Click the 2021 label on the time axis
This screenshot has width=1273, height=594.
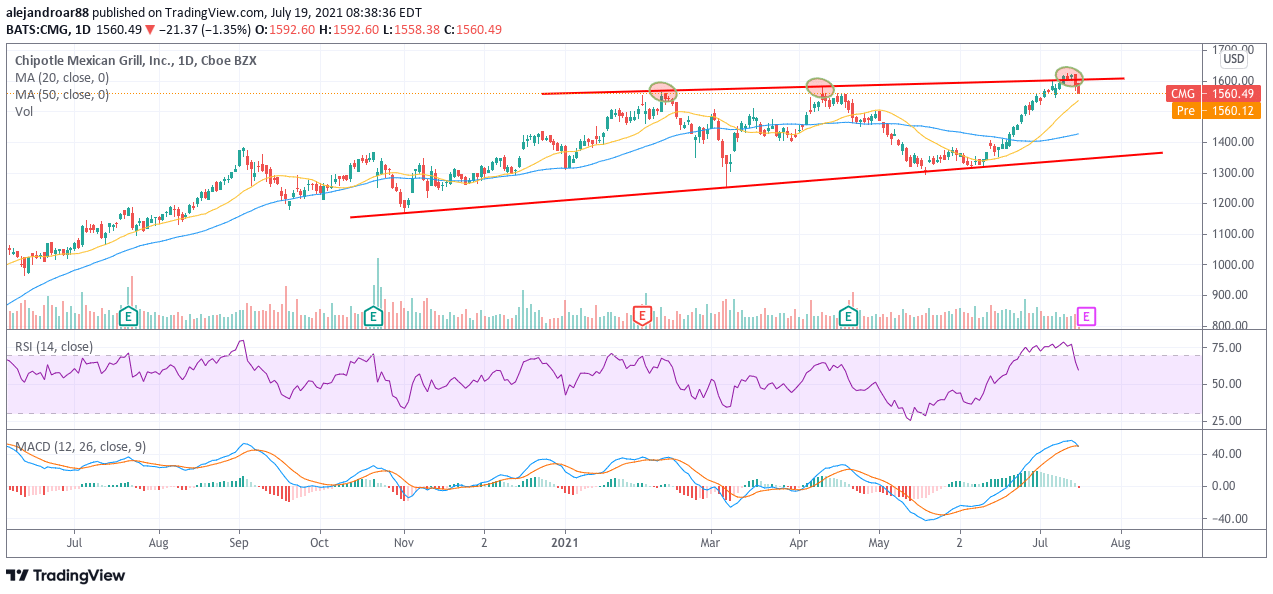click(x=566, y=541)
